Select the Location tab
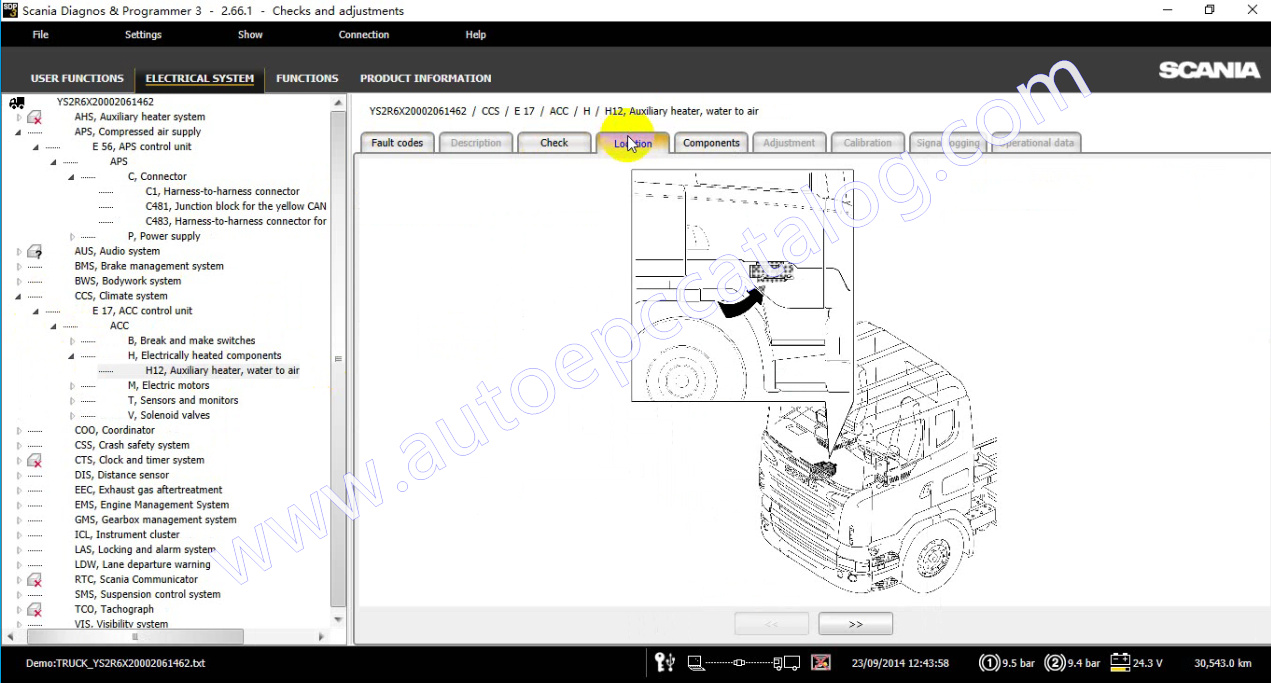The width and height of the screenshot is (1271, 683). (x=633, y=143)
